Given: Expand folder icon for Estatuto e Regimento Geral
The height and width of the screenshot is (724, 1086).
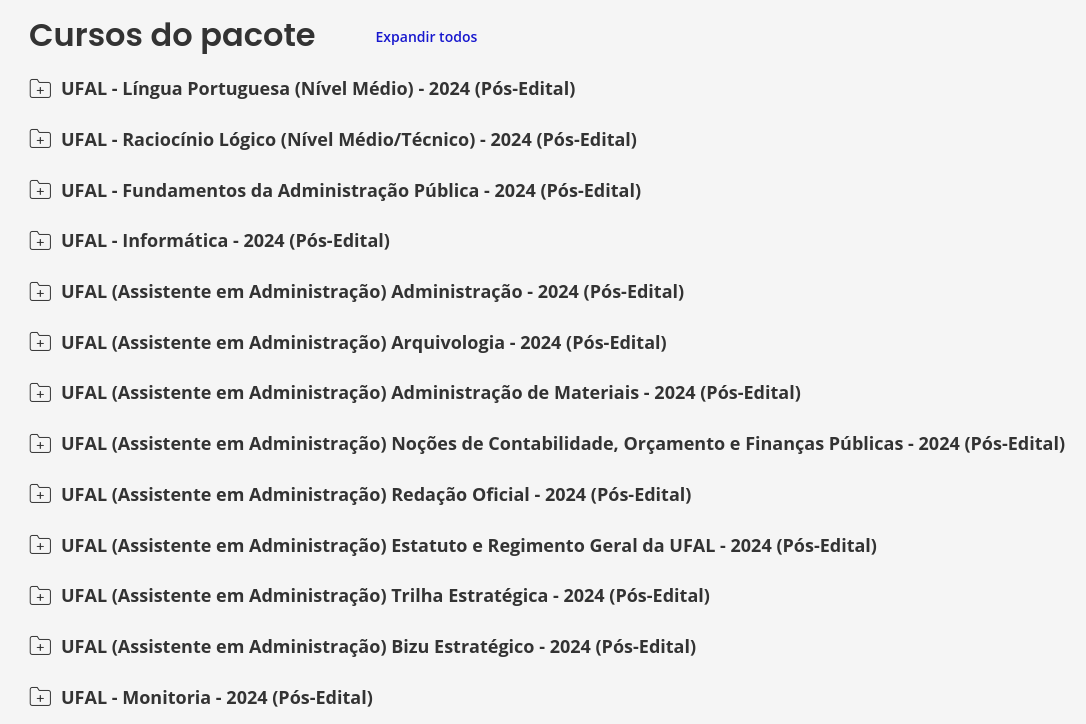Looking at the screenshot, I should [x=40, y=545].
